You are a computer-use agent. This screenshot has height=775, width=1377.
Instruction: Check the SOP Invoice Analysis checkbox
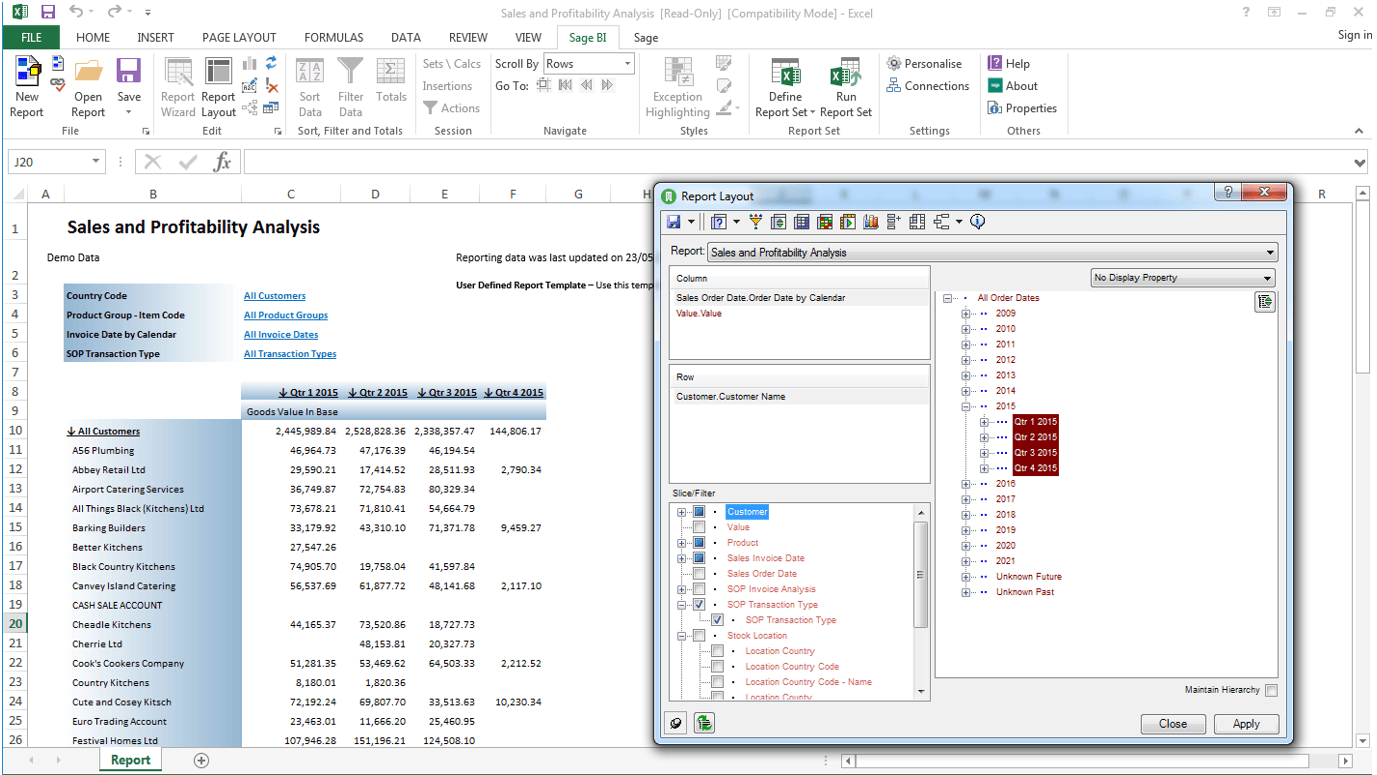click(699, 589)
